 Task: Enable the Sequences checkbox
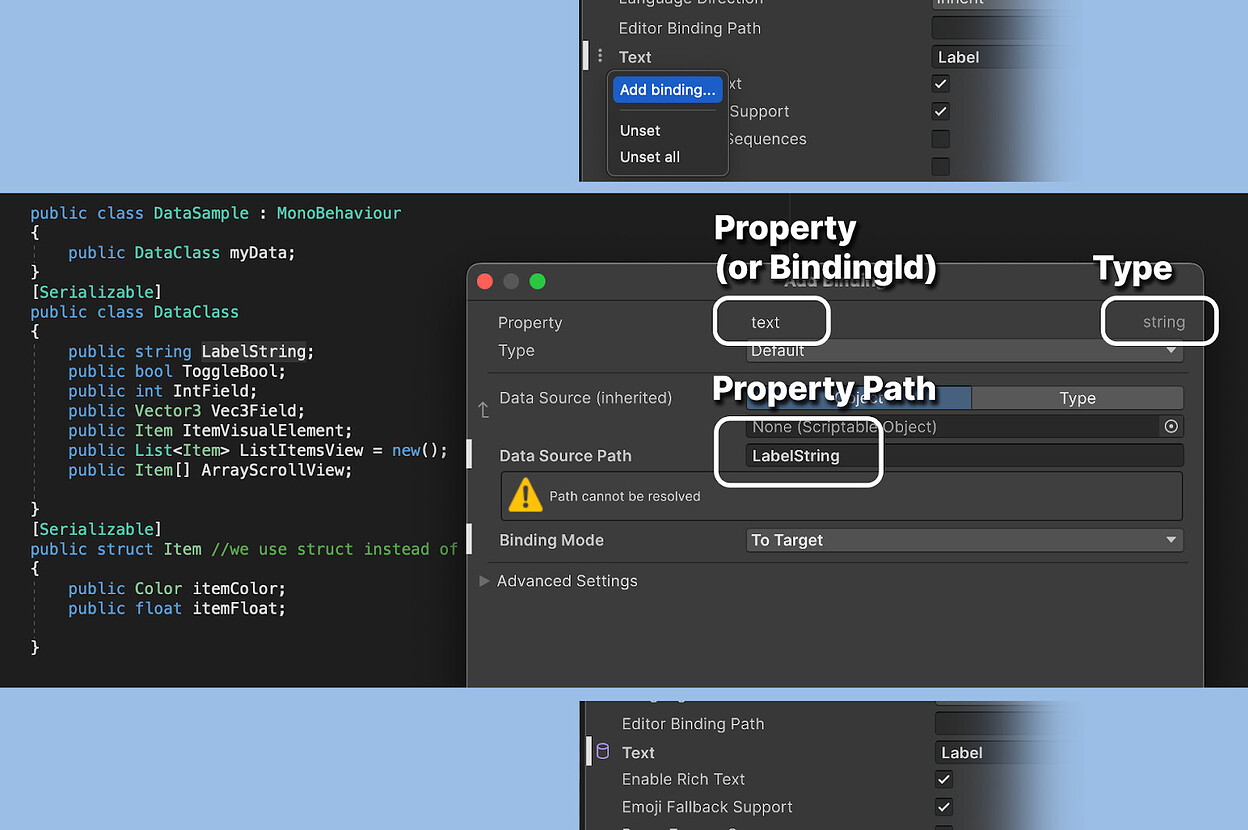tap(940, 139)
